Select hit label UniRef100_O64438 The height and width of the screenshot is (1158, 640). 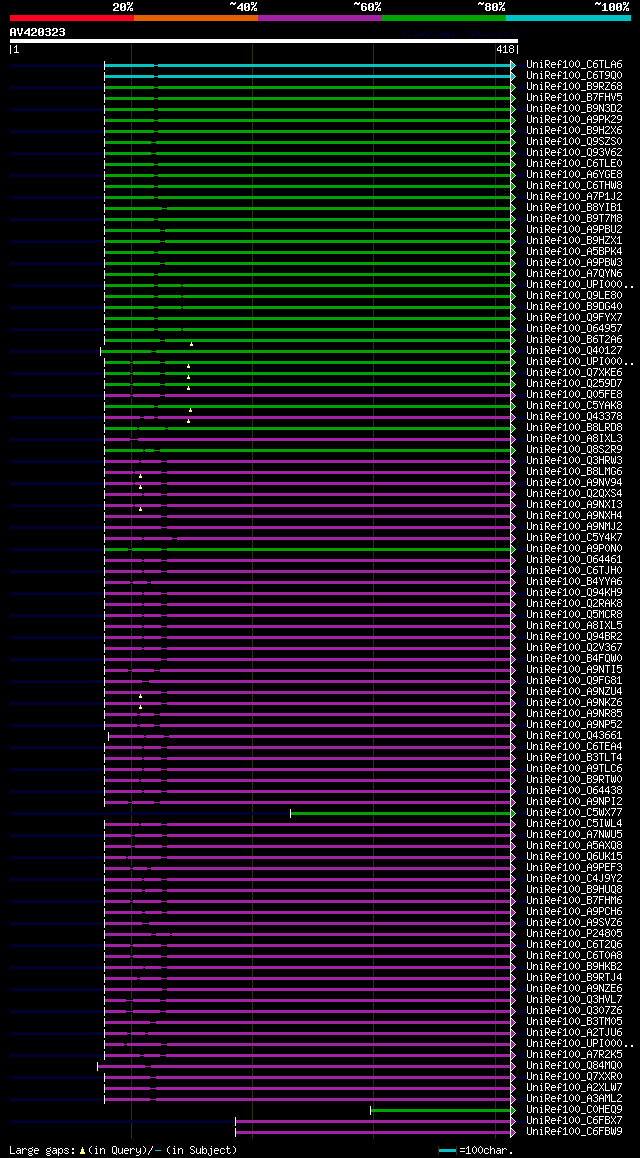coord(574,791)
